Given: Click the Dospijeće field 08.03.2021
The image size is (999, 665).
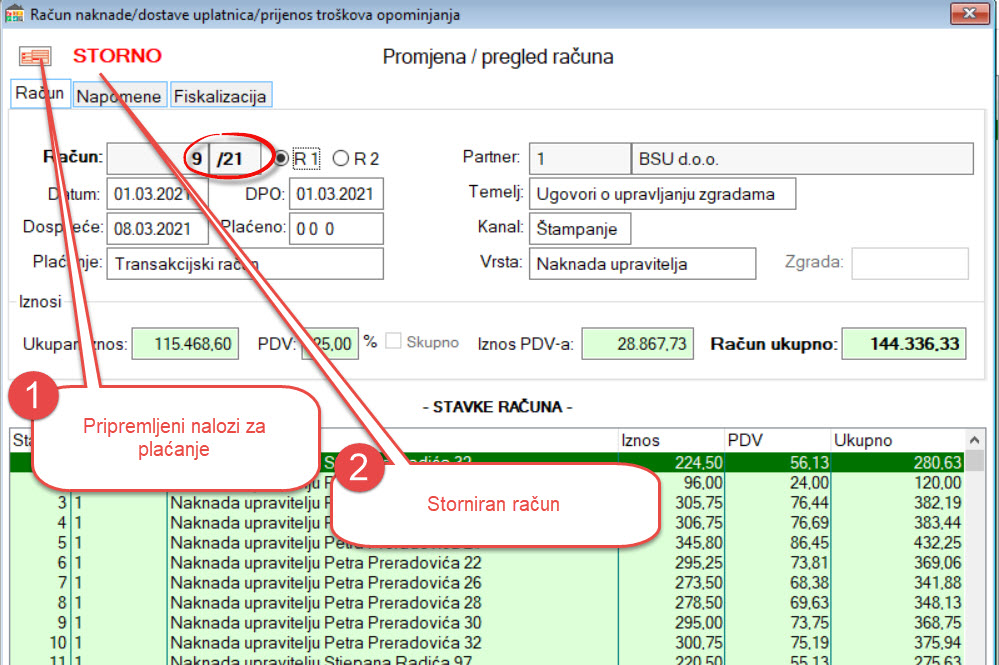Looking at the screenshot, I should point(157,228).
